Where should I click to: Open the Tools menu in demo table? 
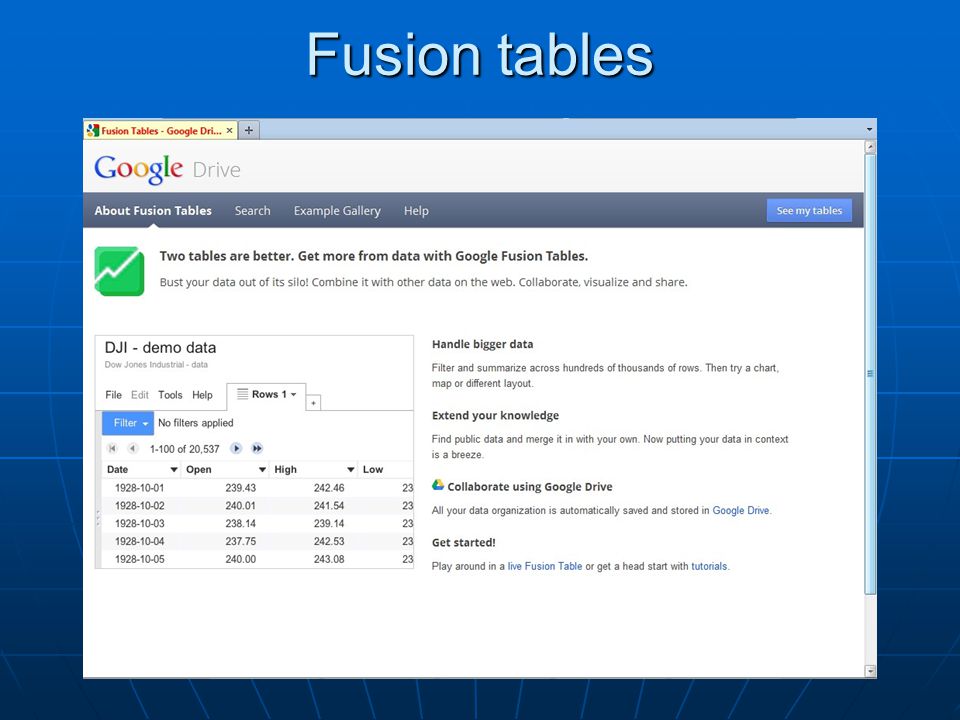pyautogui.click(x=170, y=395)
